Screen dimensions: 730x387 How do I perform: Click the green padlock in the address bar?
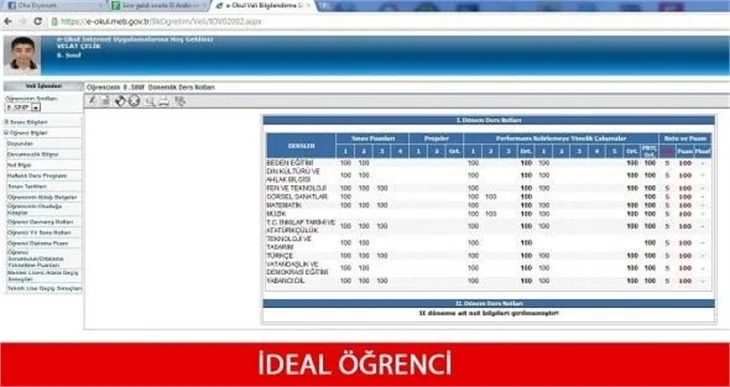(55, 21)
